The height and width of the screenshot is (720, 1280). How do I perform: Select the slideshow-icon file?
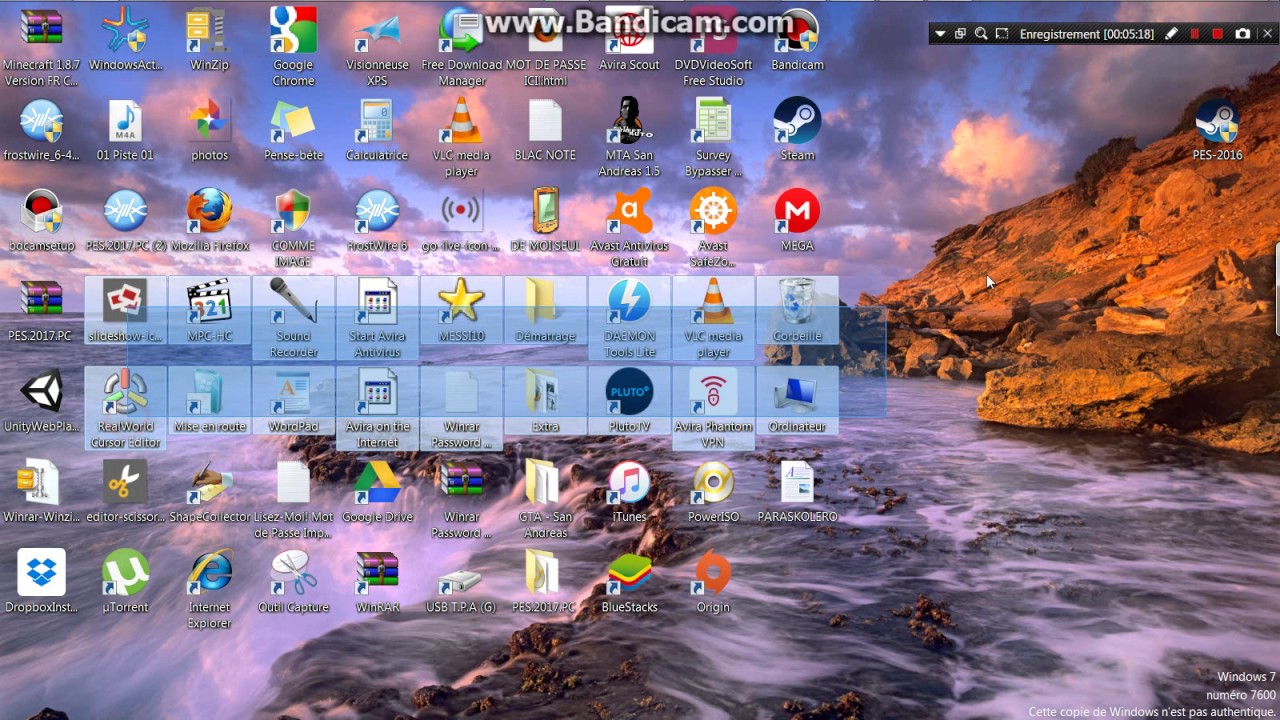125,301
